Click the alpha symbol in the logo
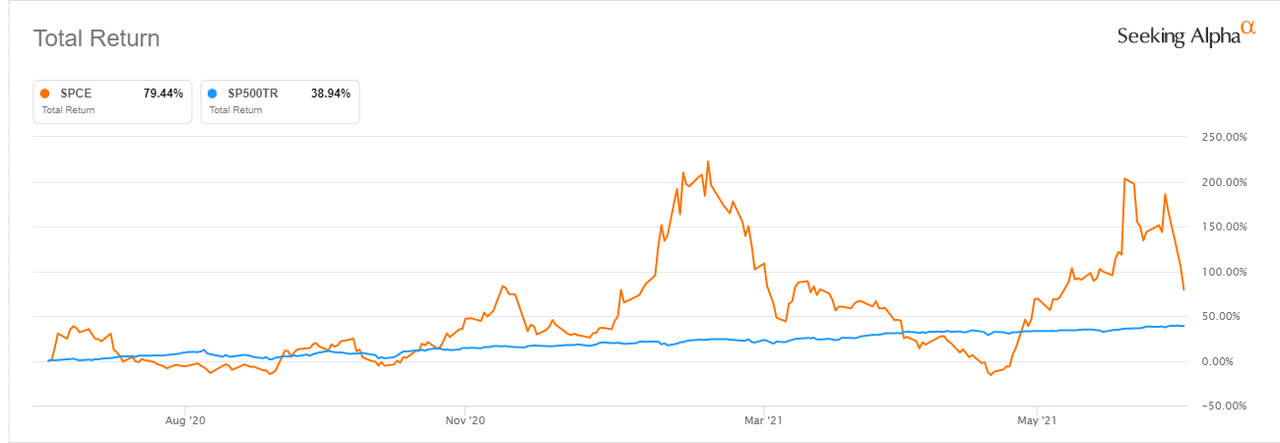Screen dimensions: 1280x443 1247,29
